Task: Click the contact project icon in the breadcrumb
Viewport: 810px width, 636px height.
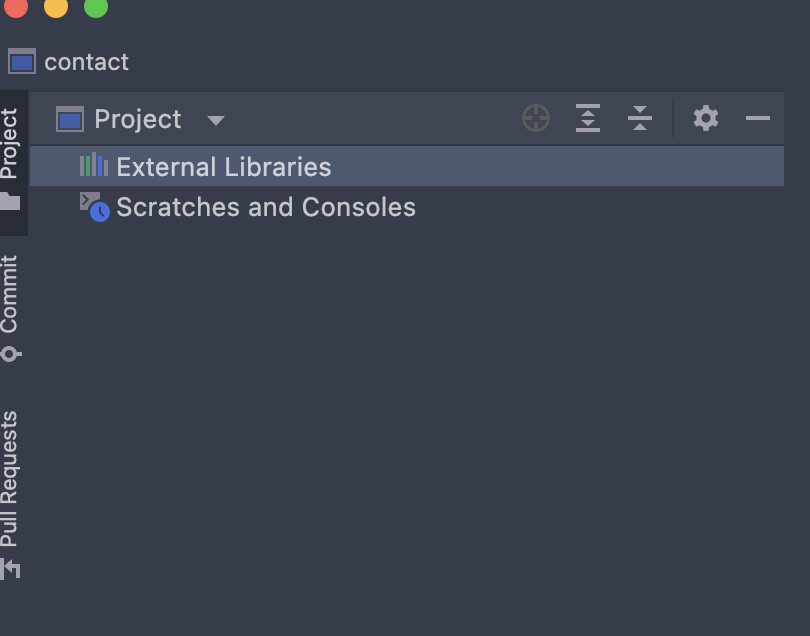Action: tap(22, 61)
